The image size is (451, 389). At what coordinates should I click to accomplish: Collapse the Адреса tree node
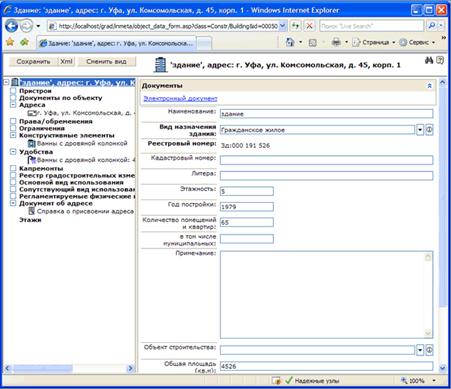click(x=13, y=105)
